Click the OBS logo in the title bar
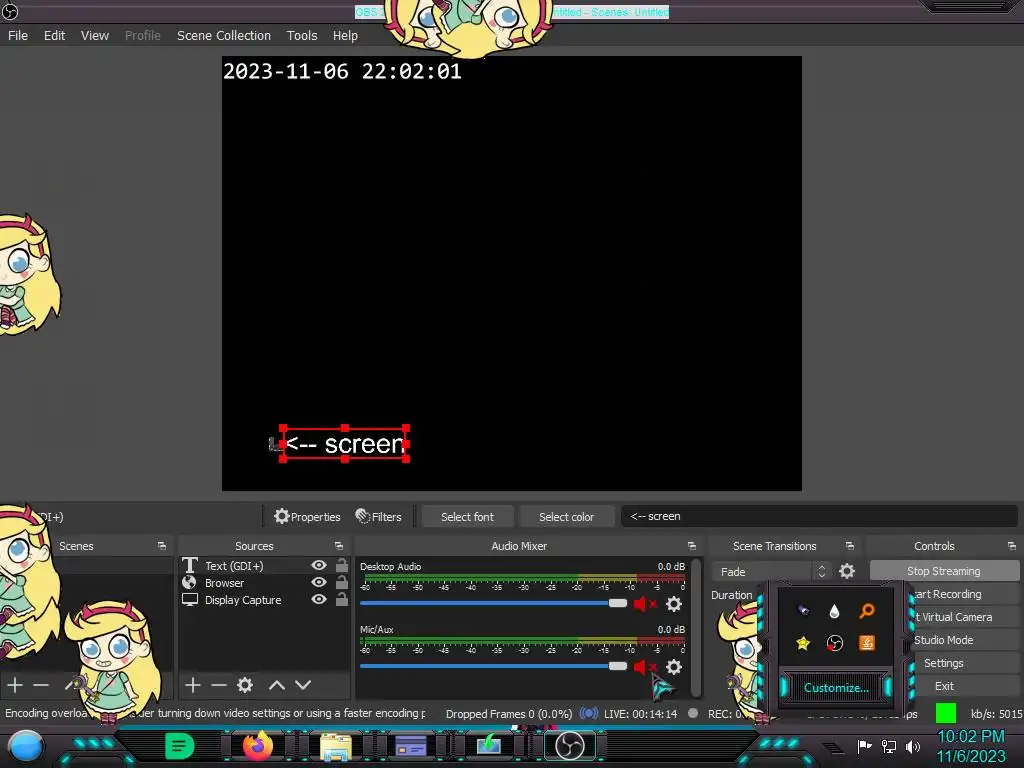This screenshot has height=768, width=1024. point(10,11)
